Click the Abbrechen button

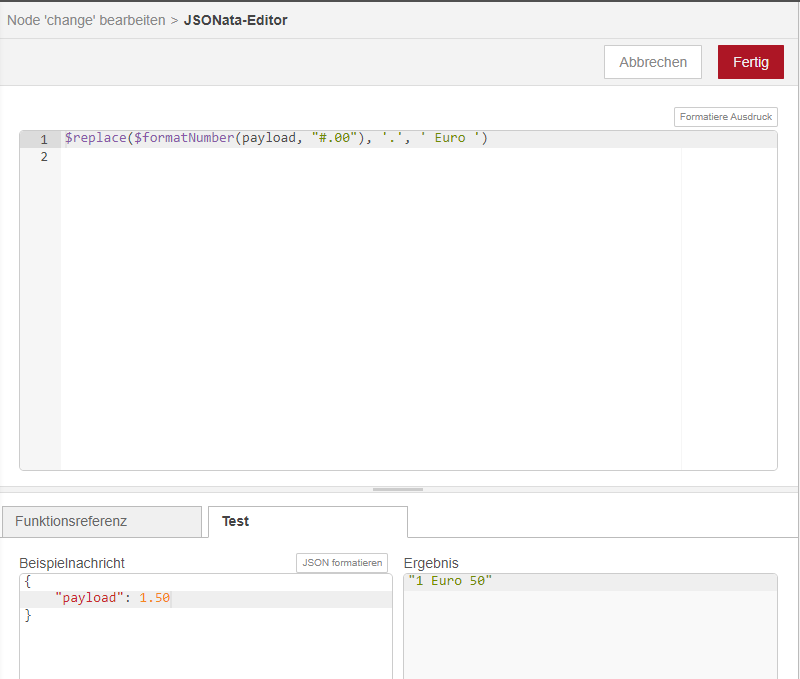pos(653,62)
